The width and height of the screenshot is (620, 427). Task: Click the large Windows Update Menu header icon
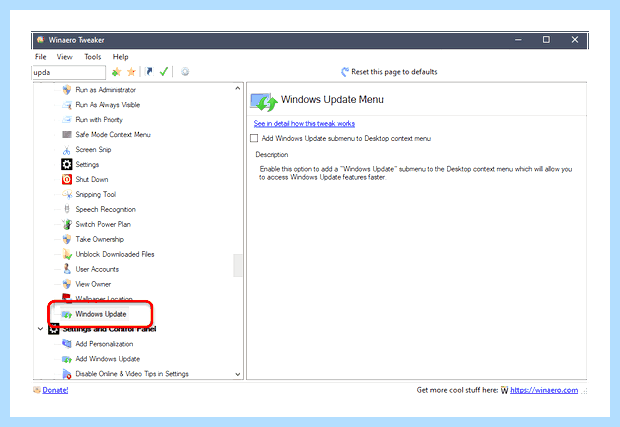pos(264,102)
